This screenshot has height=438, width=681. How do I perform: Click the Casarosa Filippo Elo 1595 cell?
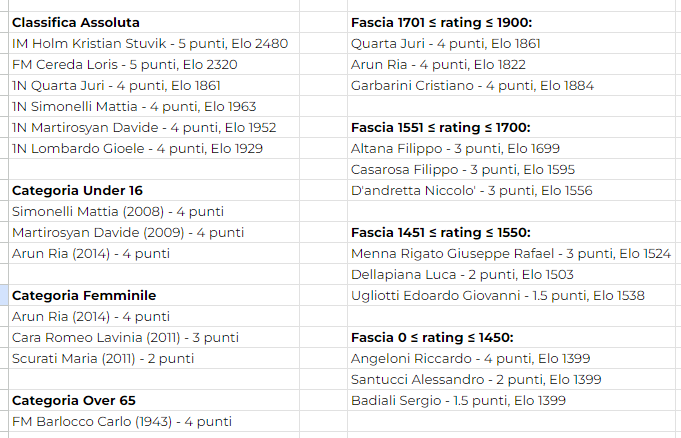point(512,169)
